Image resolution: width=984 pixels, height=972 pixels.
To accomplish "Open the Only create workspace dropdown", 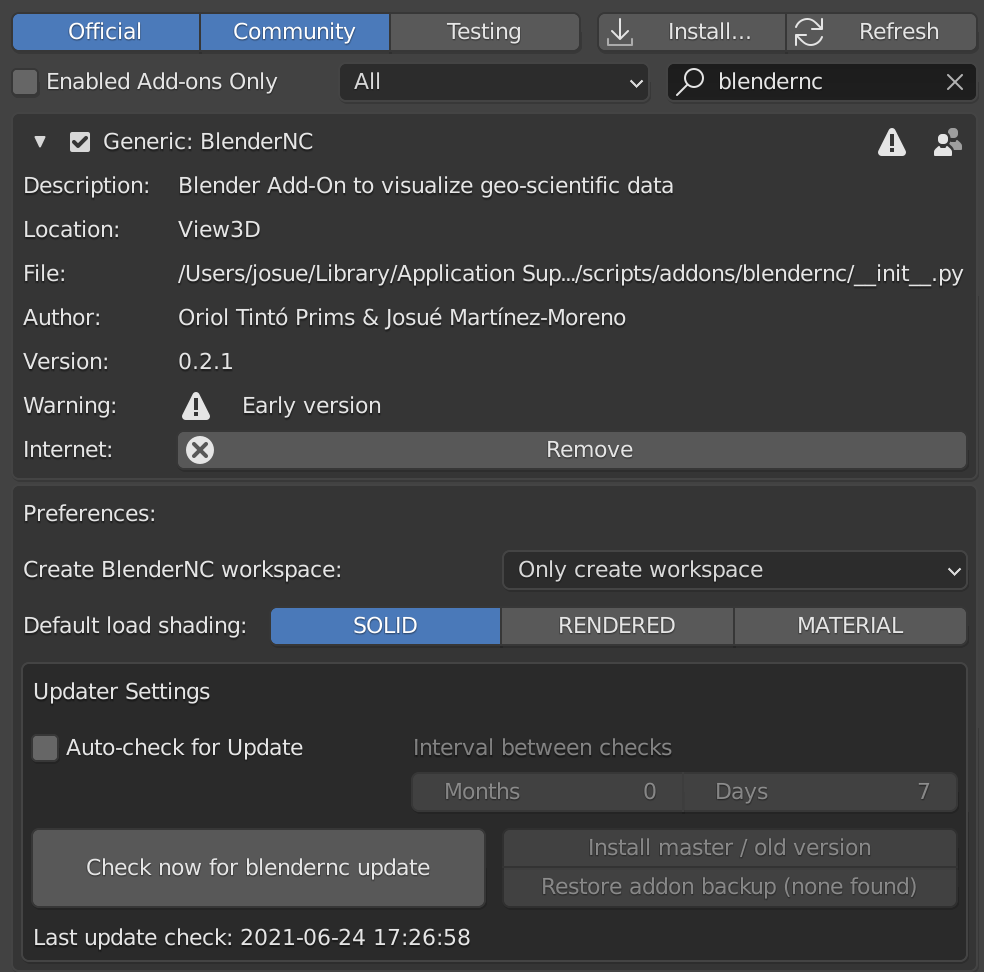I will (735, 570).
